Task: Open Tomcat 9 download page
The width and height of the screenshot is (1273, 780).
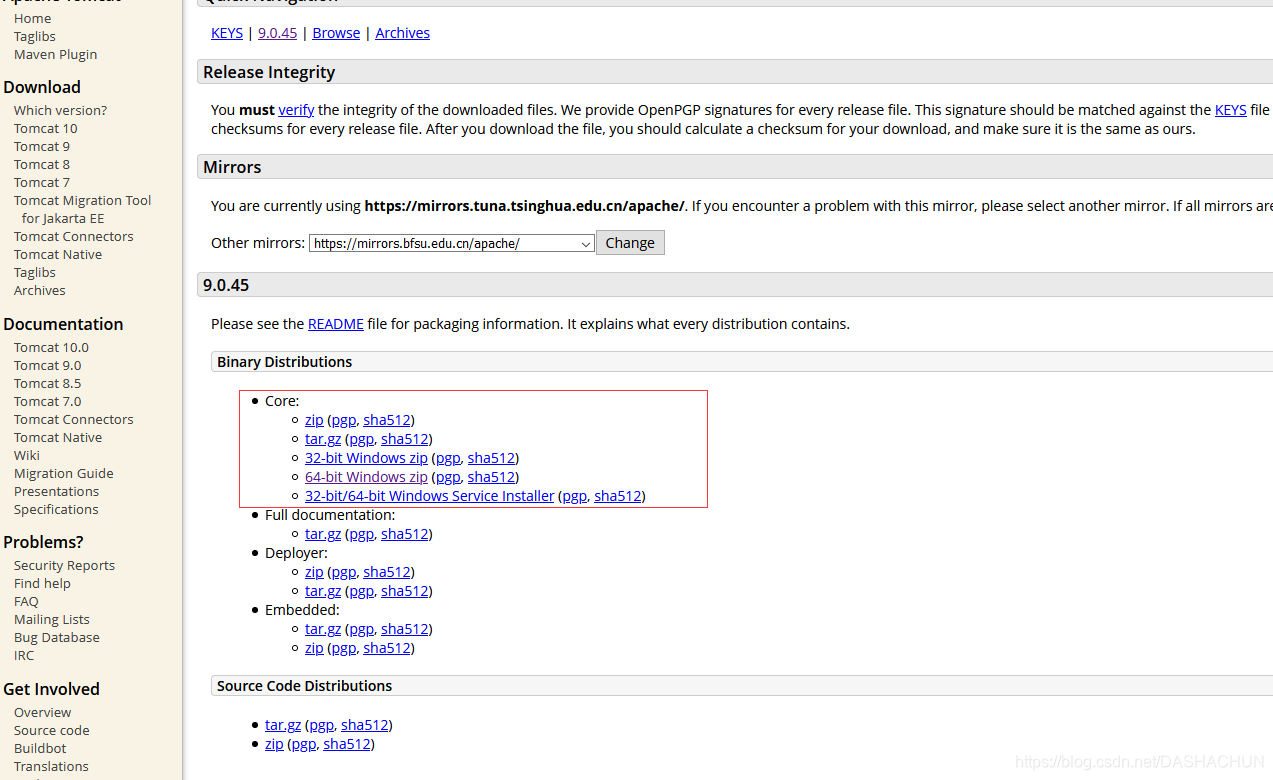Action: point(42,146)
